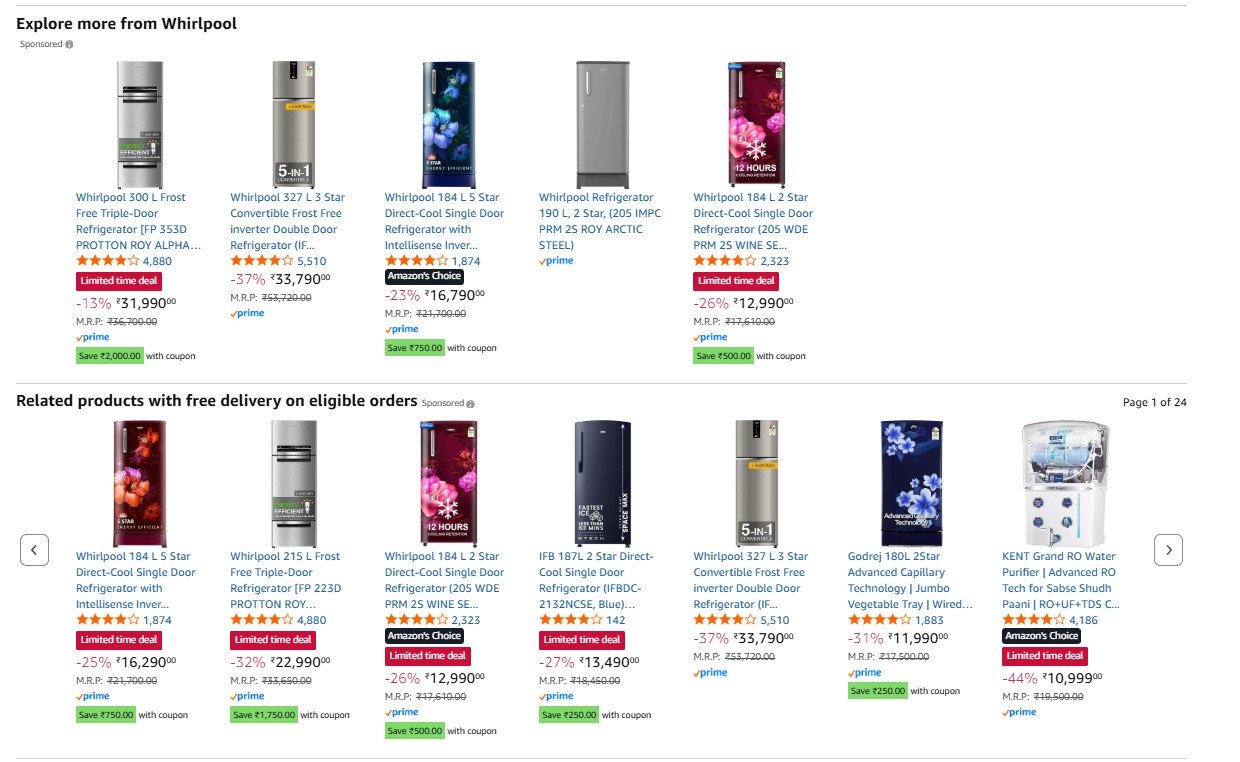Open Whirlpool Refrigerator 190 L Arctic Steel link

pyautogui.click(x=595, y=221)
